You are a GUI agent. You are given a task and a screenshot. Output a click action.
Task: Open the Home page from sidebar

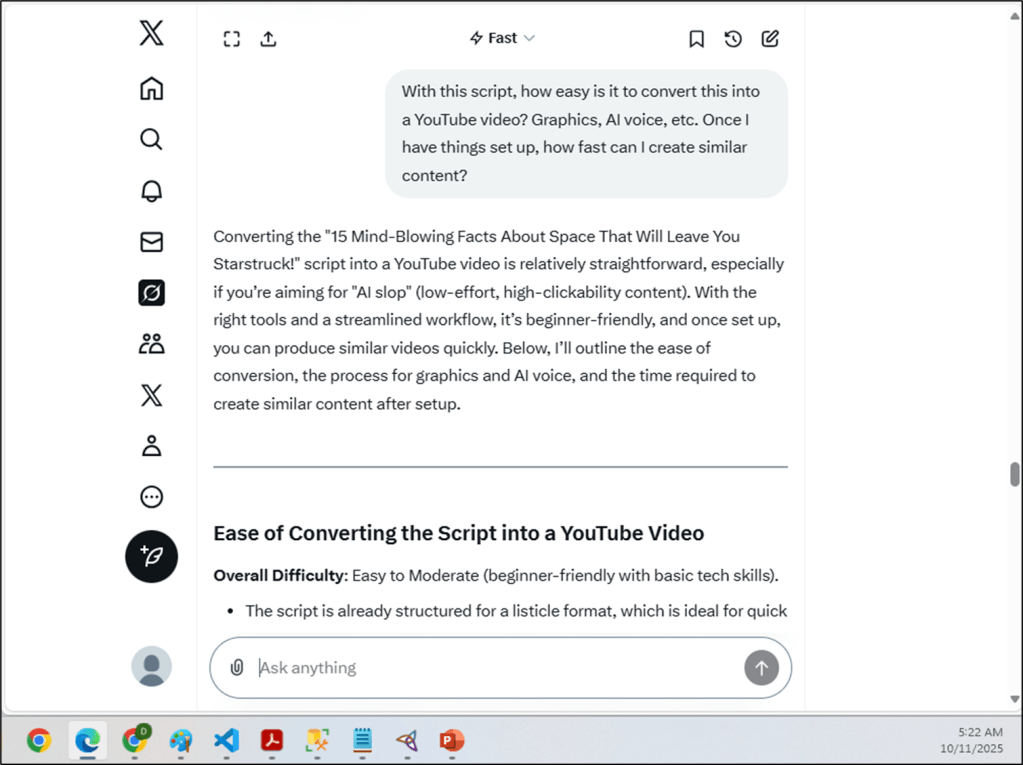[x=151, y=88]
